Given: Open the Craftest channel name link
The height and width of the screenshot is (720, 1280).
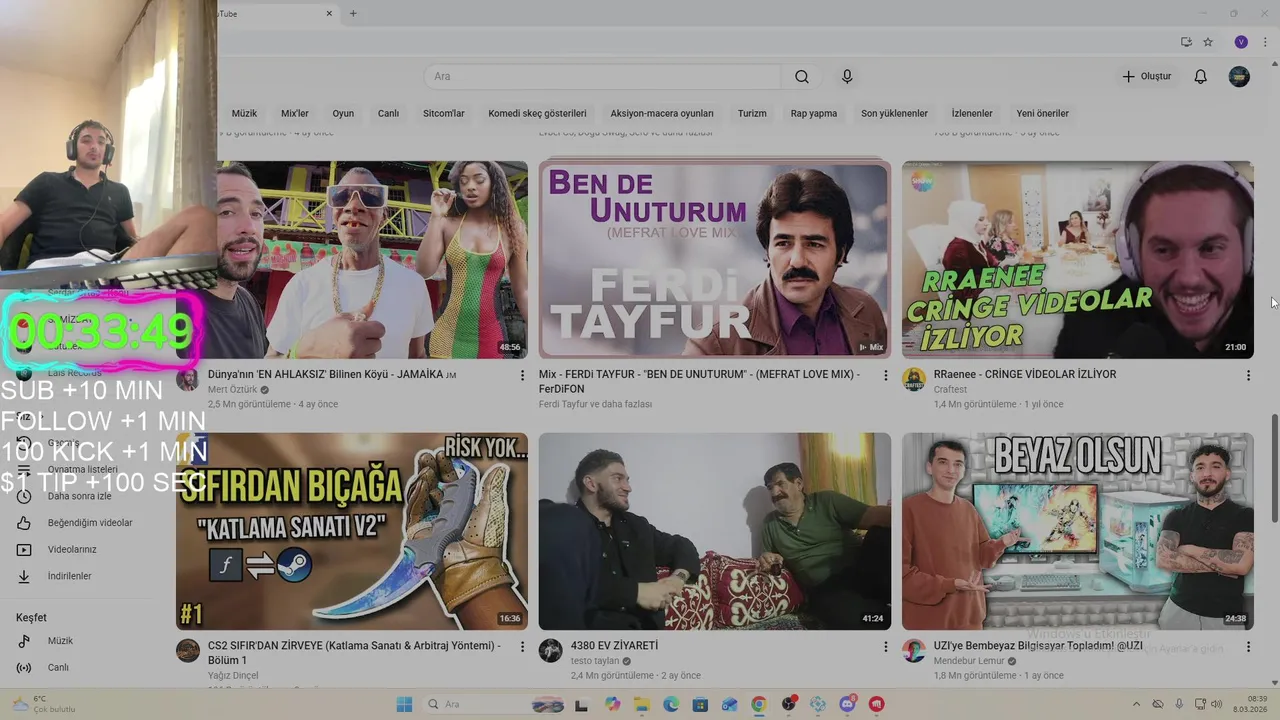Looking at the screenshot, I should click(950, 390).
